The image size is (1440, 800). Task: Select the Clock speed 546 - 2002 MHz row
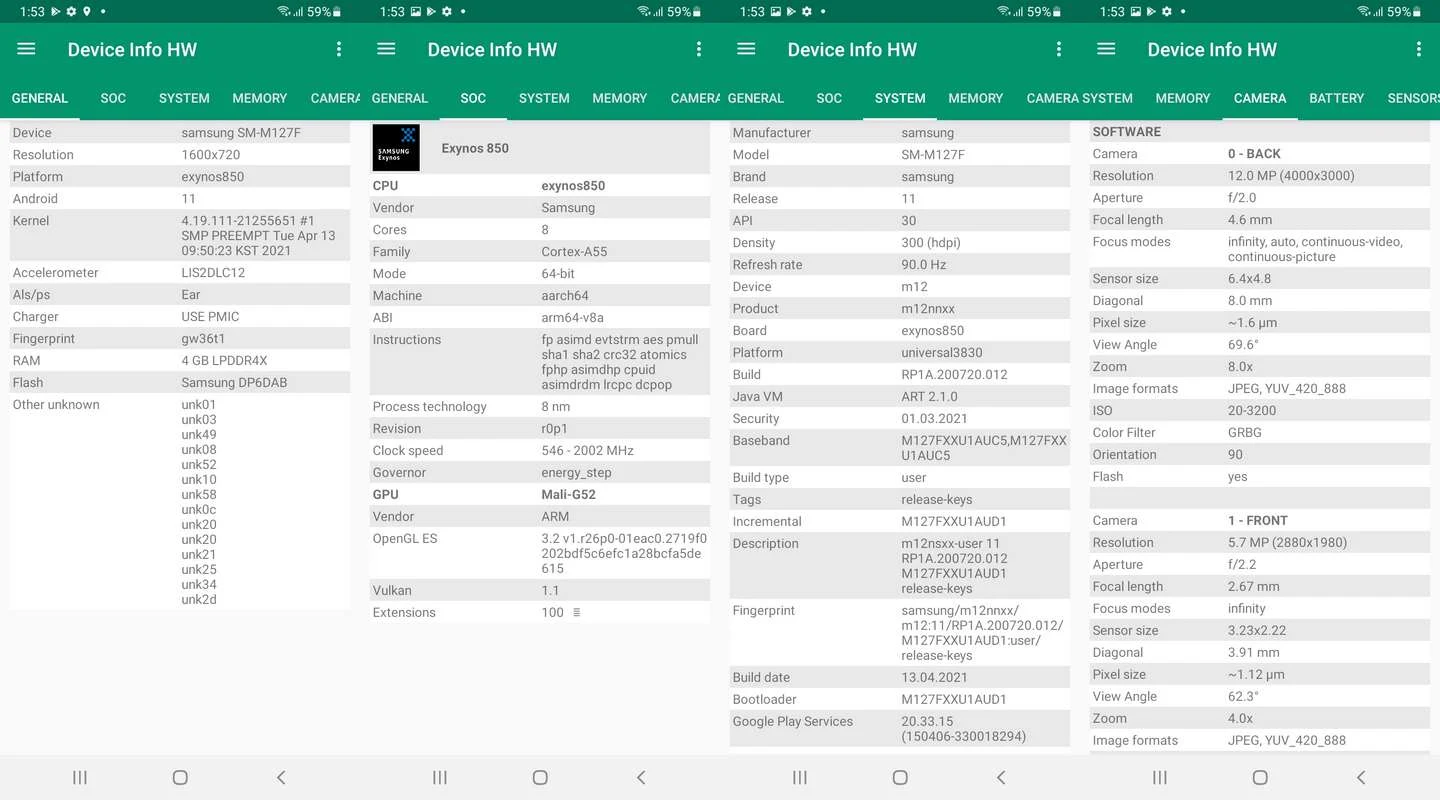pos(540,450)
